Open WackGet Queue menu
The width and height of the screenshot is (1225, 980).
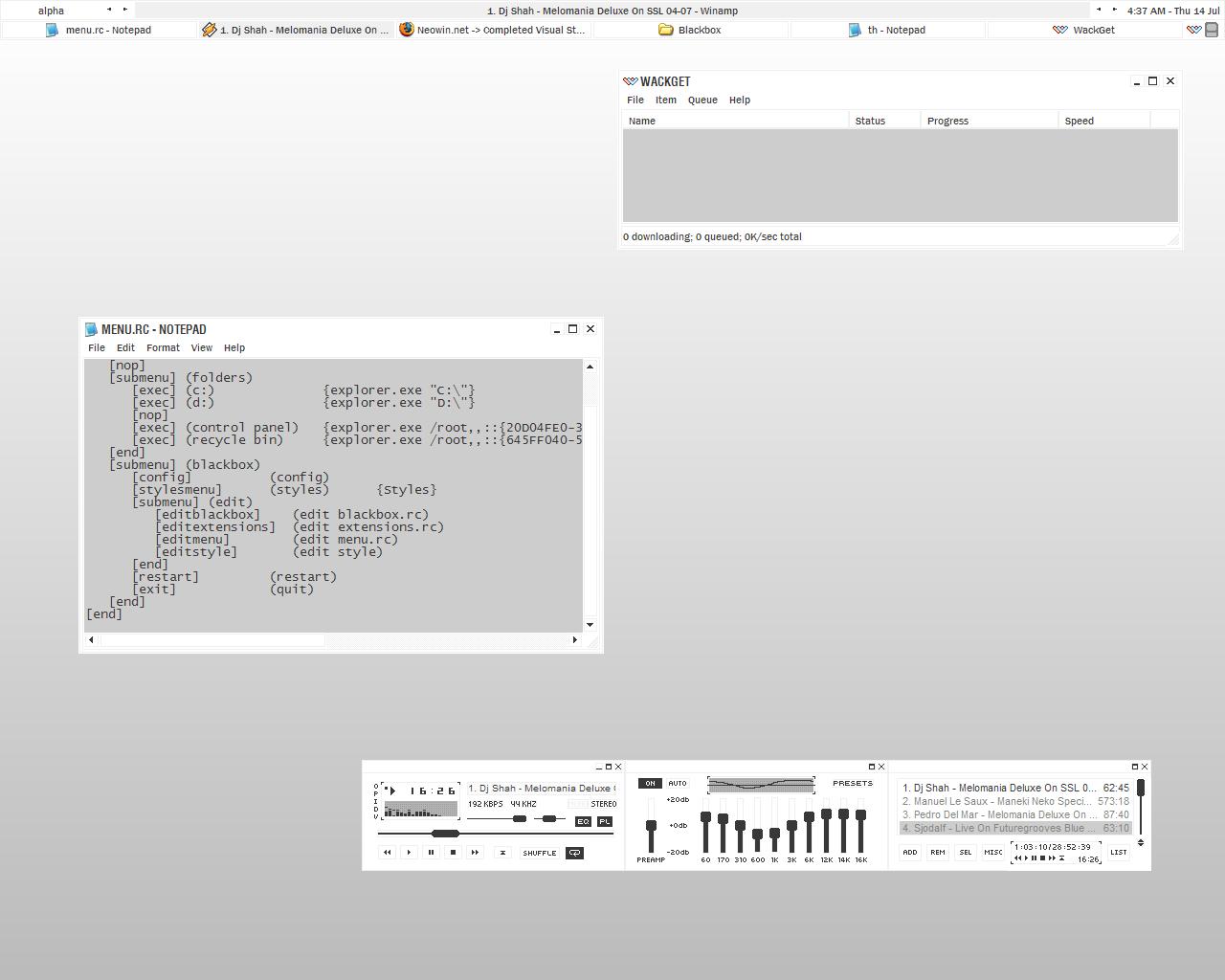click(x=702, y=100)
